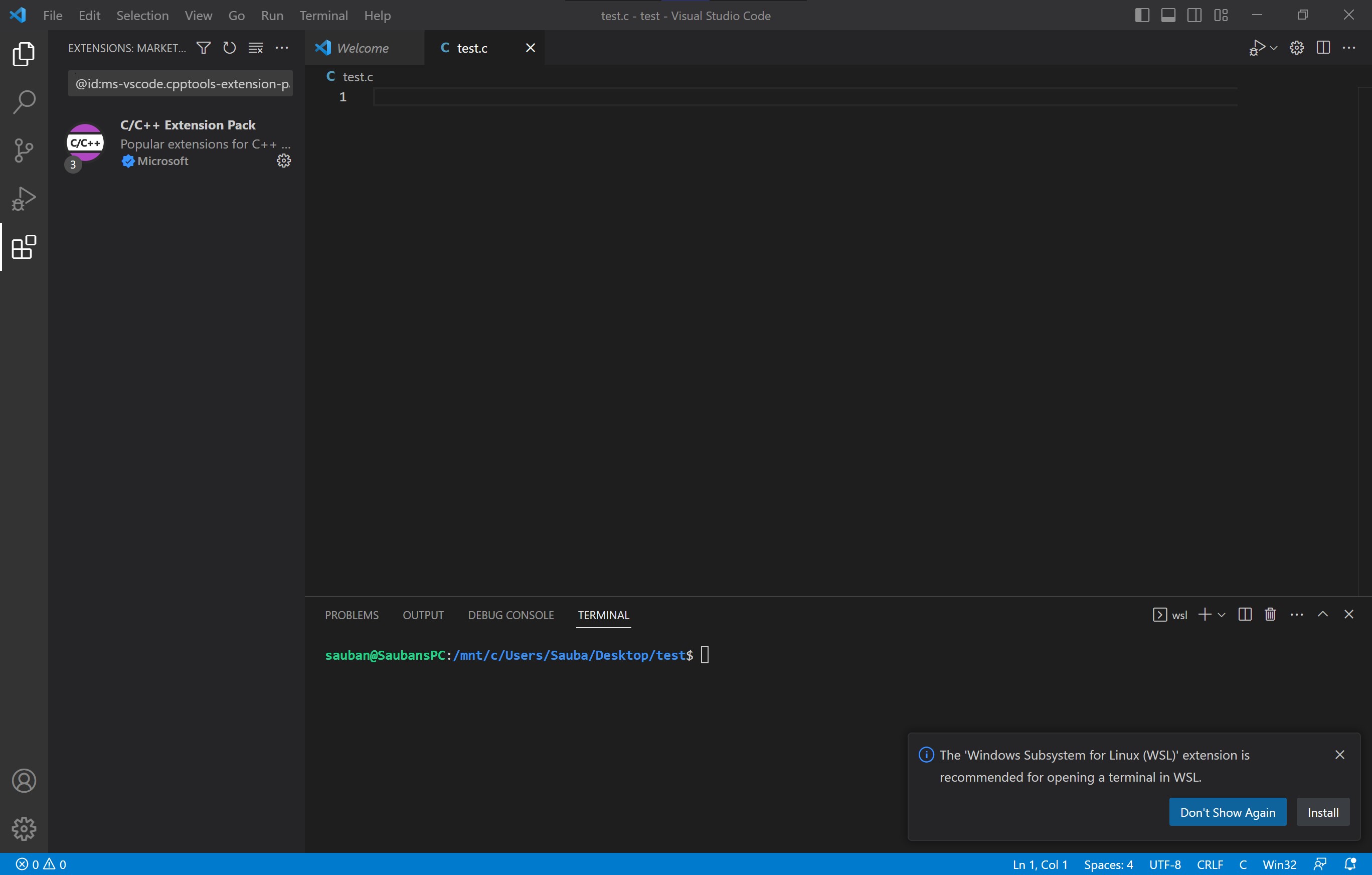Screen dimensions: 1372x875
Task: Open the Manage gear in activity bar
Action: 24,828
